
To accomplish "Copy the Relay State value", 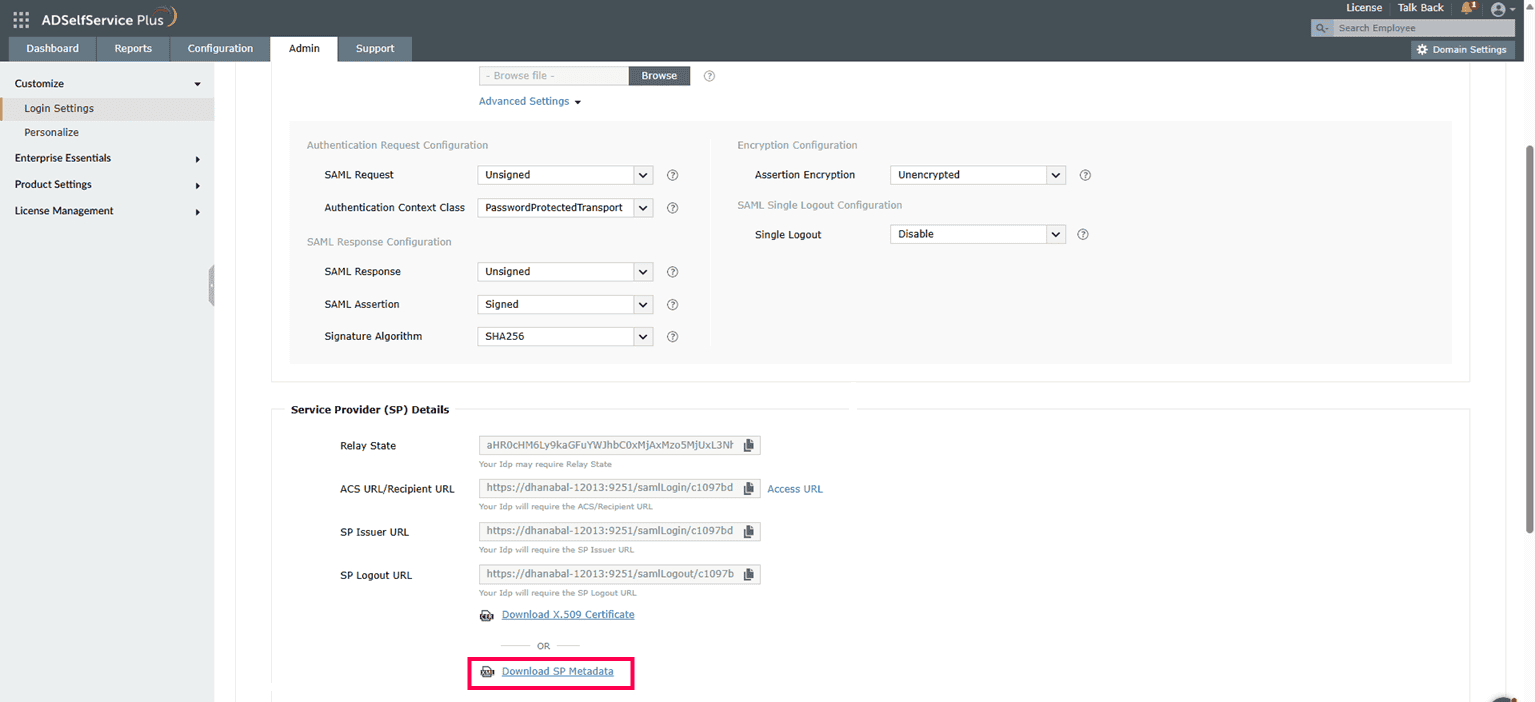I will [748, 445].
